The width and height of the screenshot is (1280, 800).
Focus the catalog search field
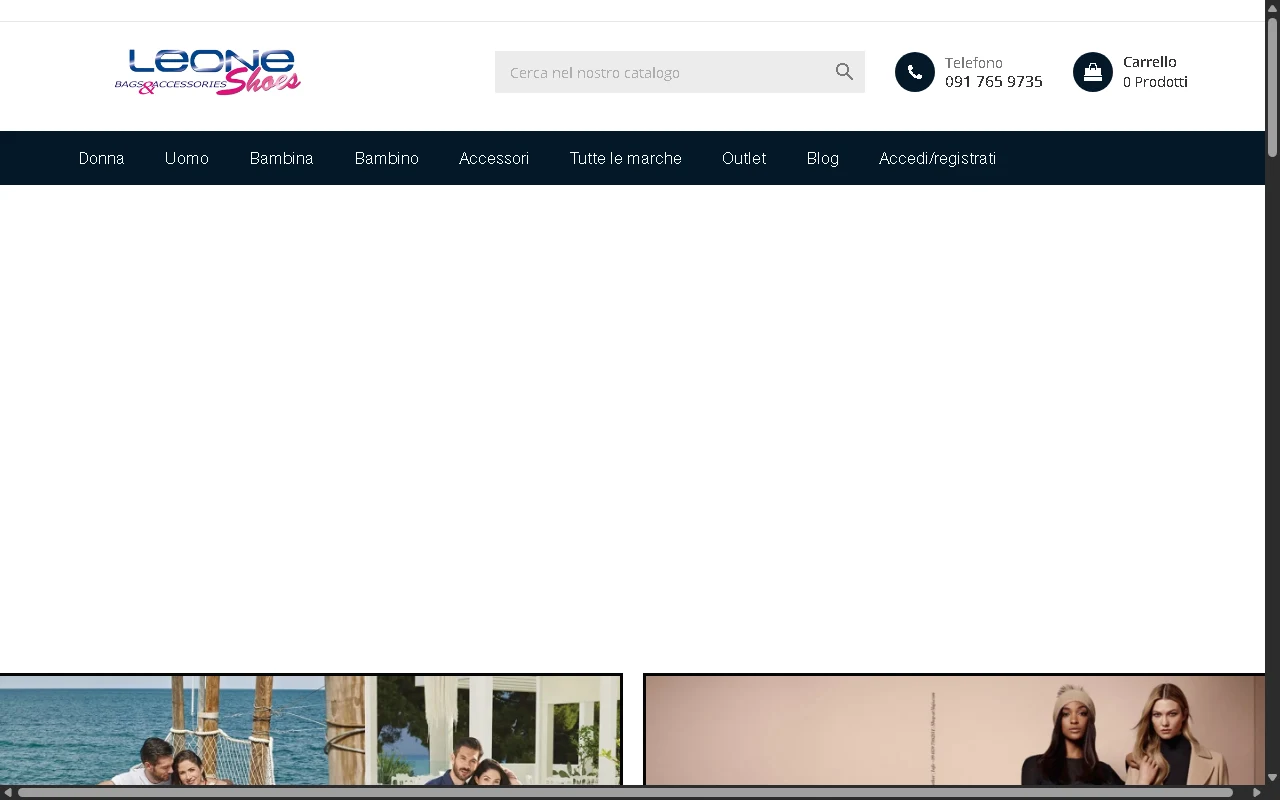(680, 72)
